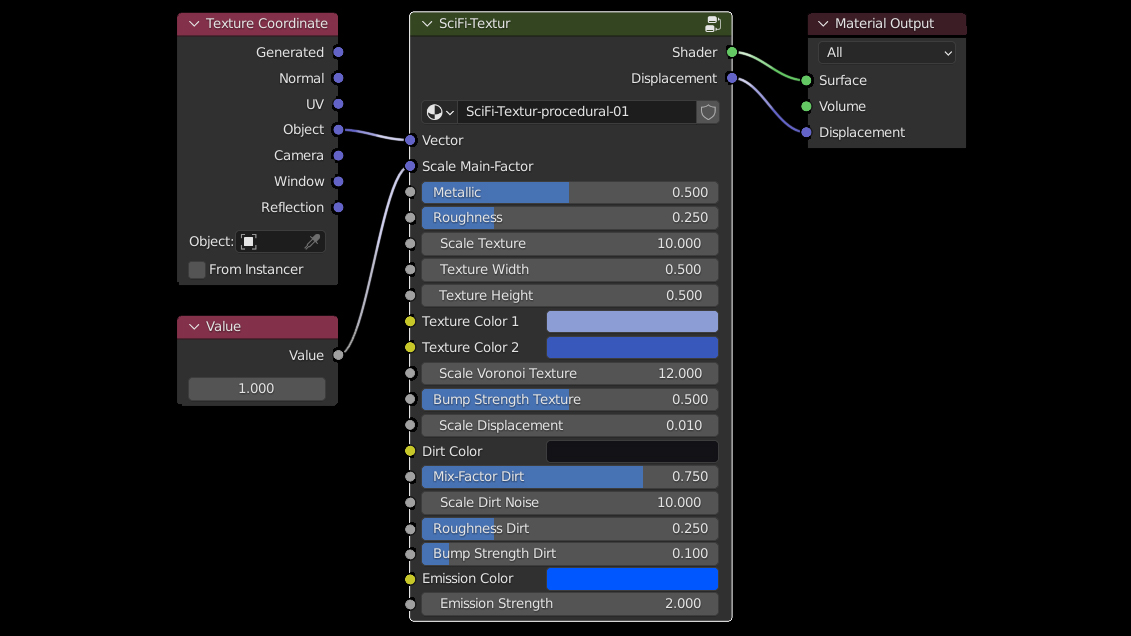1131x636 pixels.
Task: Click the Surface input socket on Material Output
Action: point(807,80)
